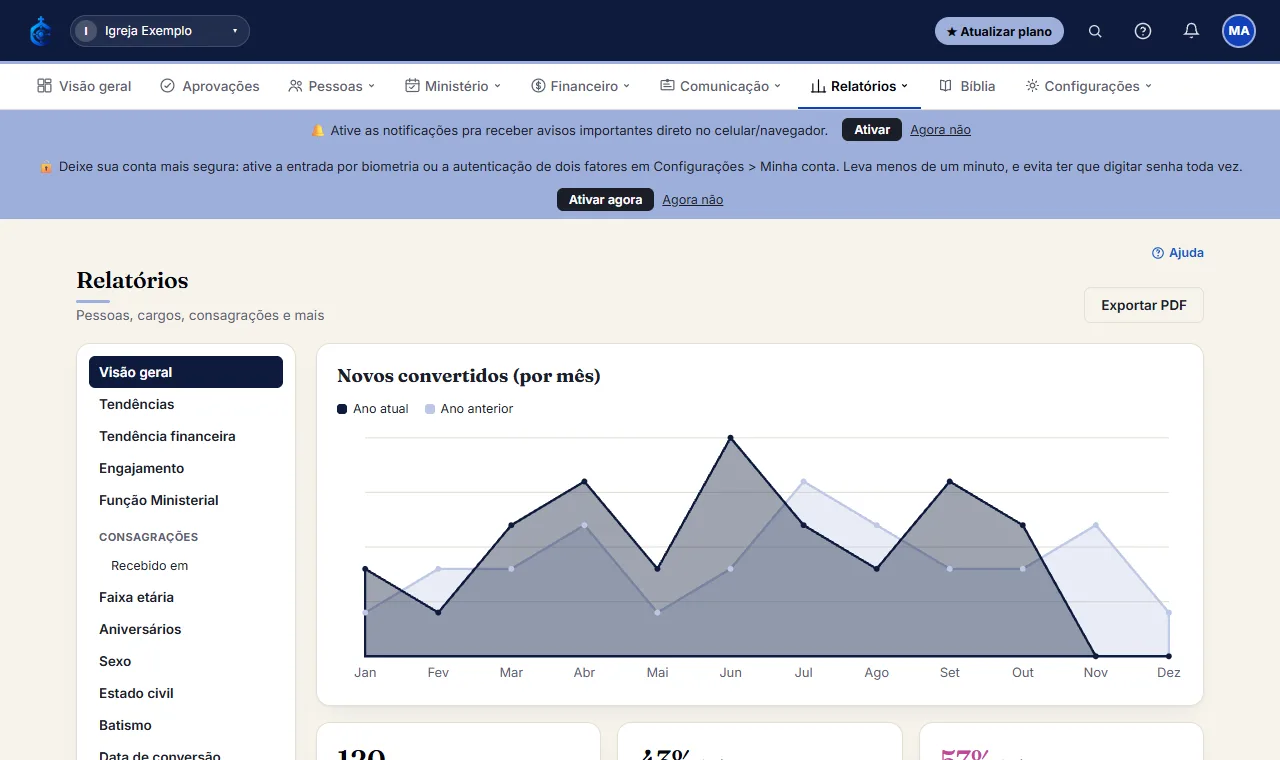Expand the Financeiro menu chevron
Viewport: 1280px width, 760px height.
pyautogui.click(x=627, y=86)
